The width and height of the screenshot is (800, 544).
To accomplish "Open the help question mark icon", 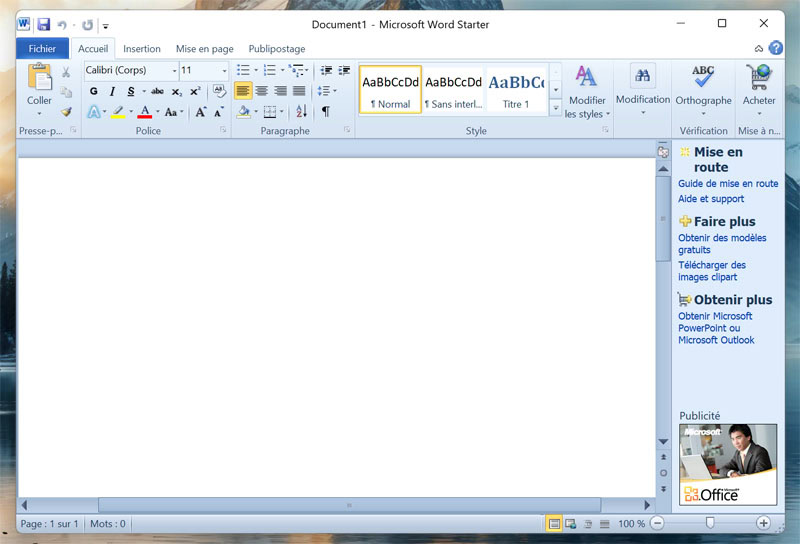I will point(776,48).
